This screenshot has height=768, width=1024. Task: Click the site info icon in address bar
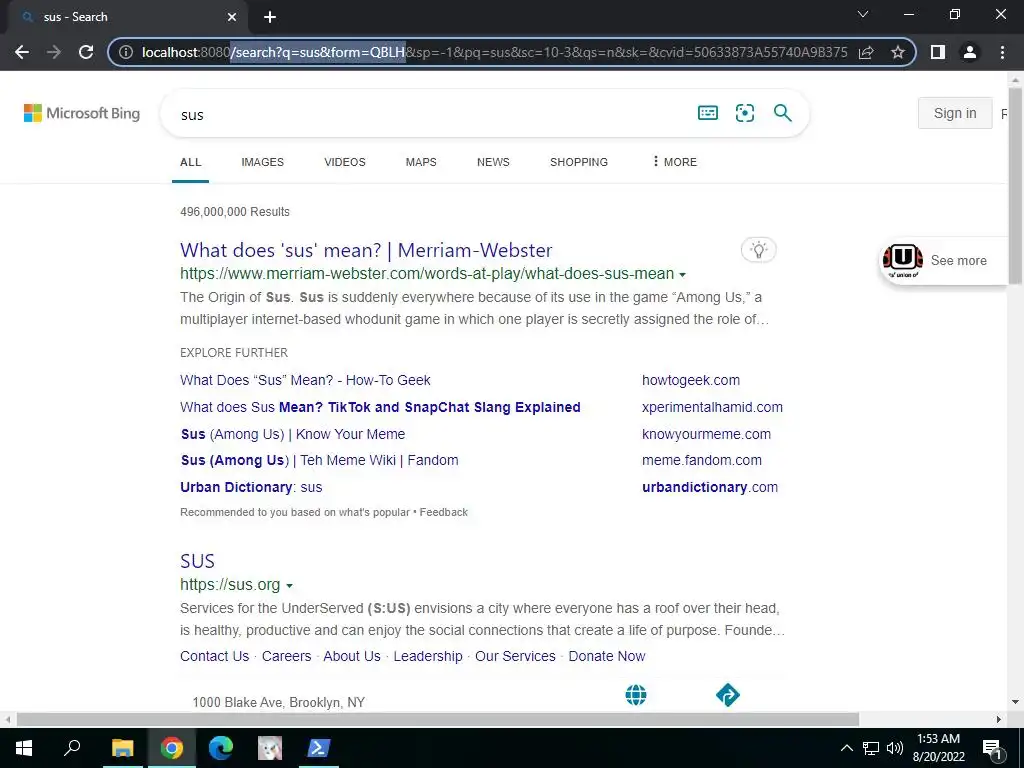(x=126, y=52)
